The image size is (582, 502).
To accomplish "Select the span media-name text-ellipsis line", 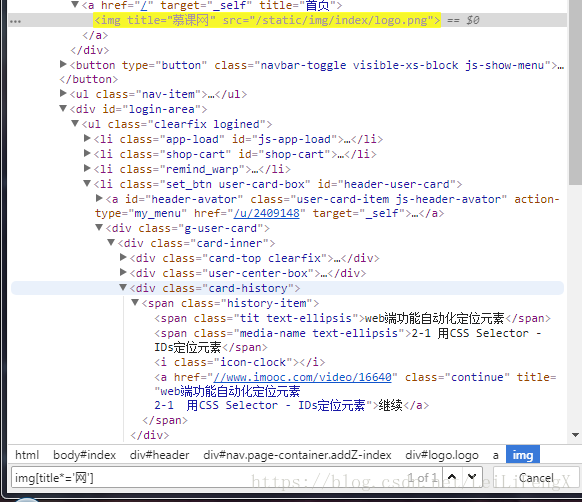I will [348, 340].
